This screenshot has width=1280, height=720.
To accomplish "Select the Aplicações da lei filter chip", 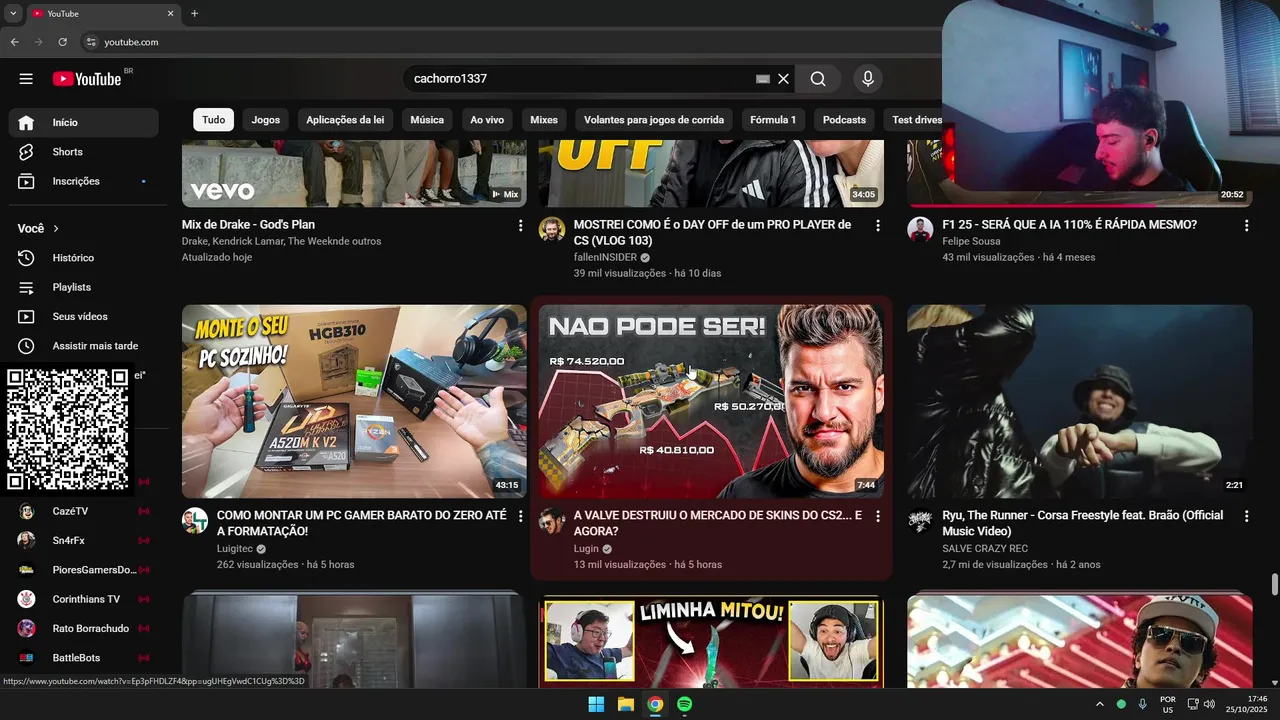I will coord(345,120).
